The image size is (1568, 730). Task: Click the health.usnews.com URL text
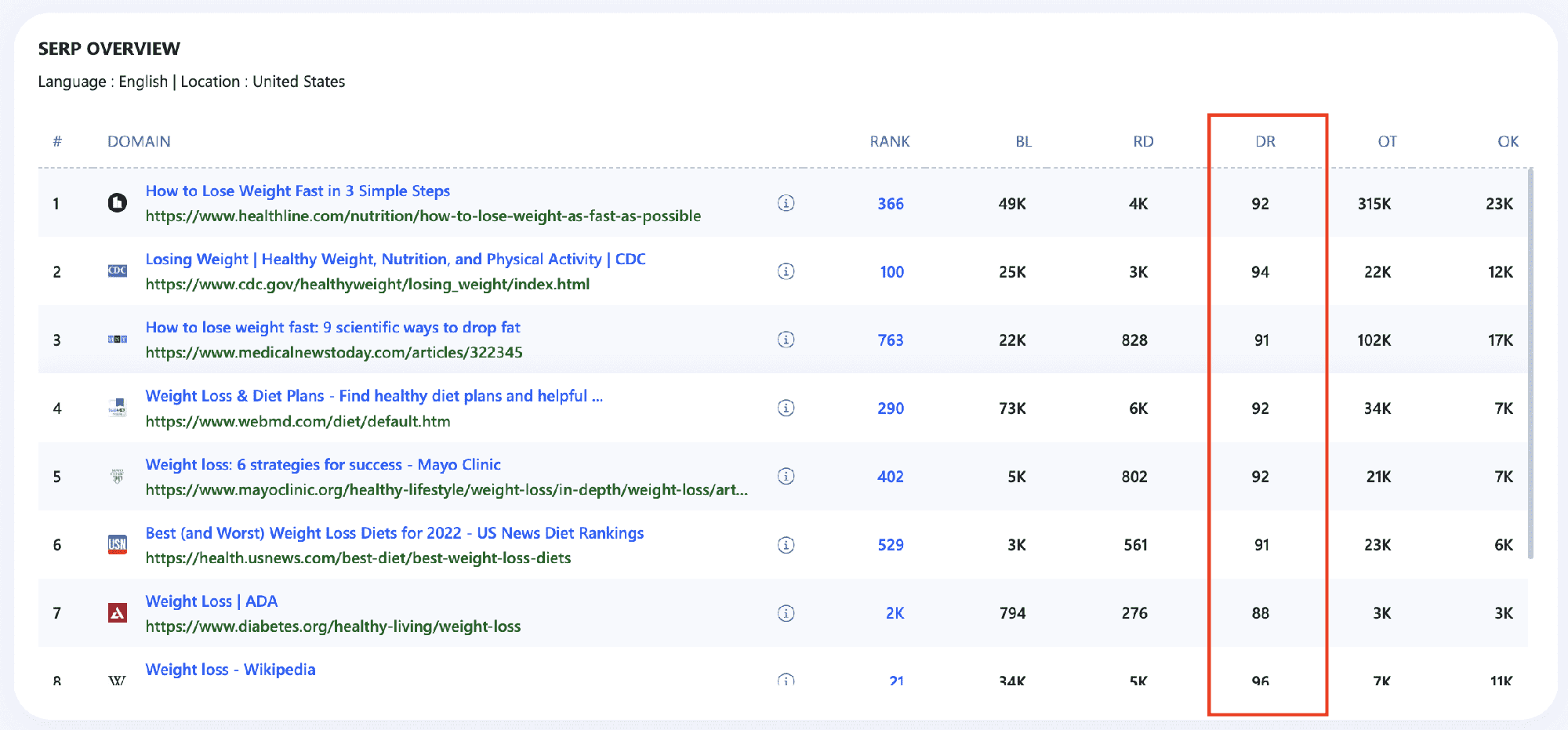358,557
